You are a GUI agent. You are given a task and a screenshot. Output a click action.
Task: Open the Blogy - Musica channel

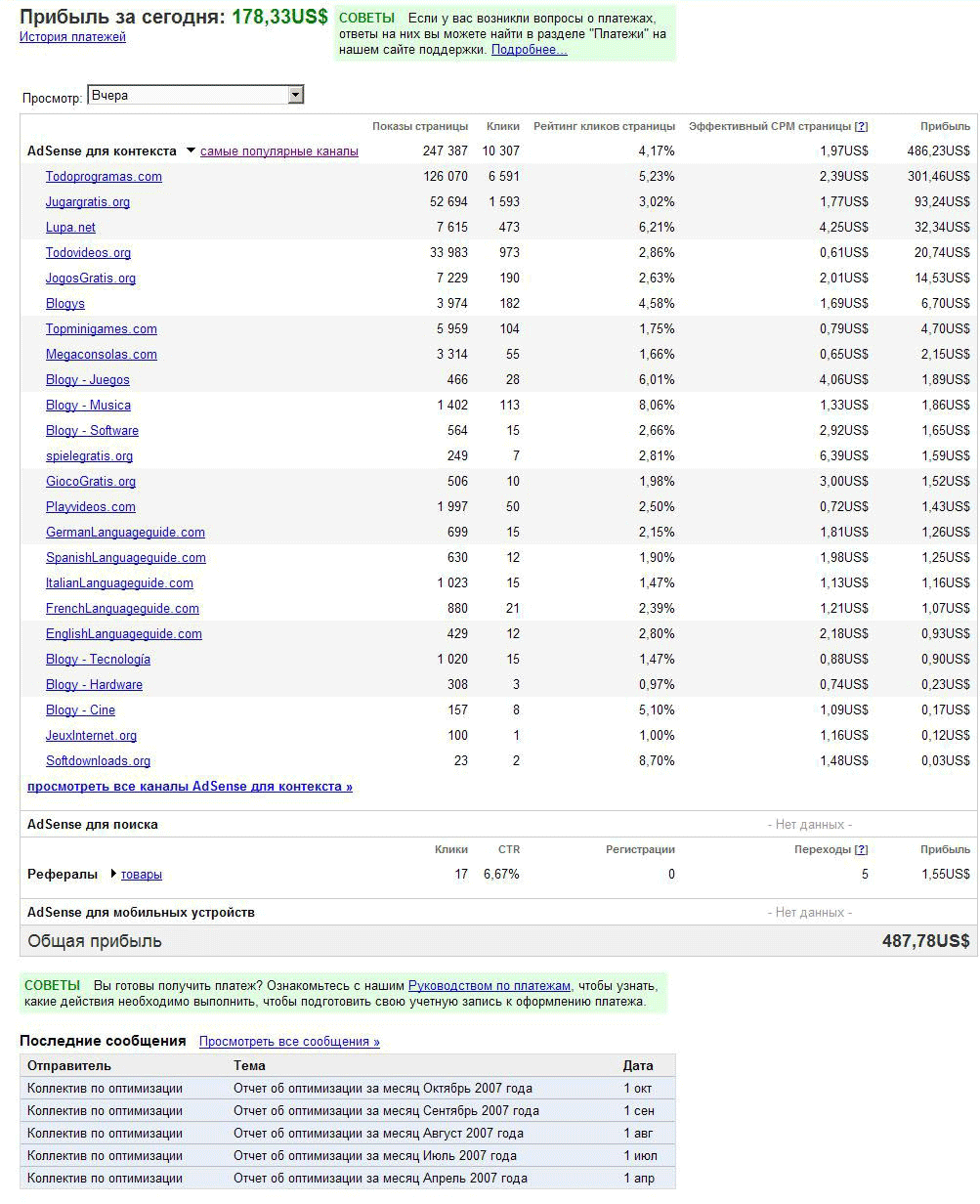pyautogui.click(x=88, y=406)
